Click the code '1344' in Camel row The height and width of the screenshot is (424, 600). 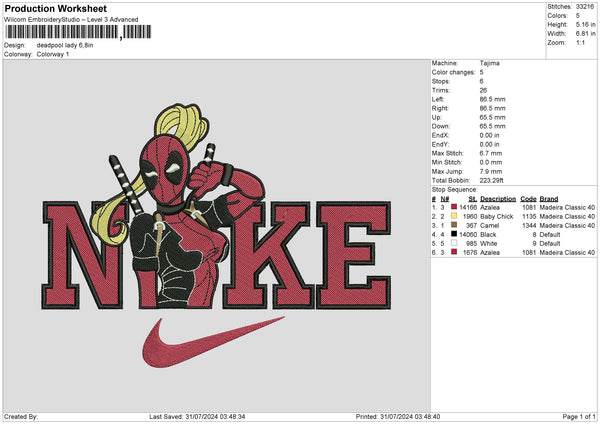click(x=529, y=225)
